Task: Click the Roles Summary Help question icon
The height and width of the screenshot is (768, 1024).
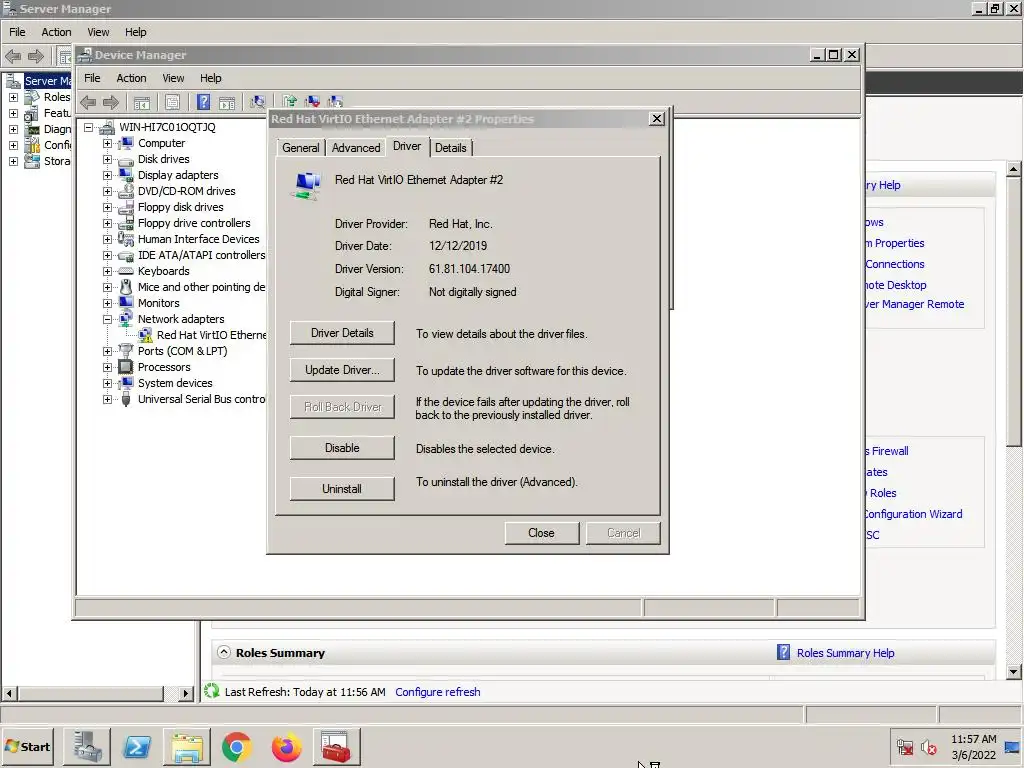Action: 783,652
